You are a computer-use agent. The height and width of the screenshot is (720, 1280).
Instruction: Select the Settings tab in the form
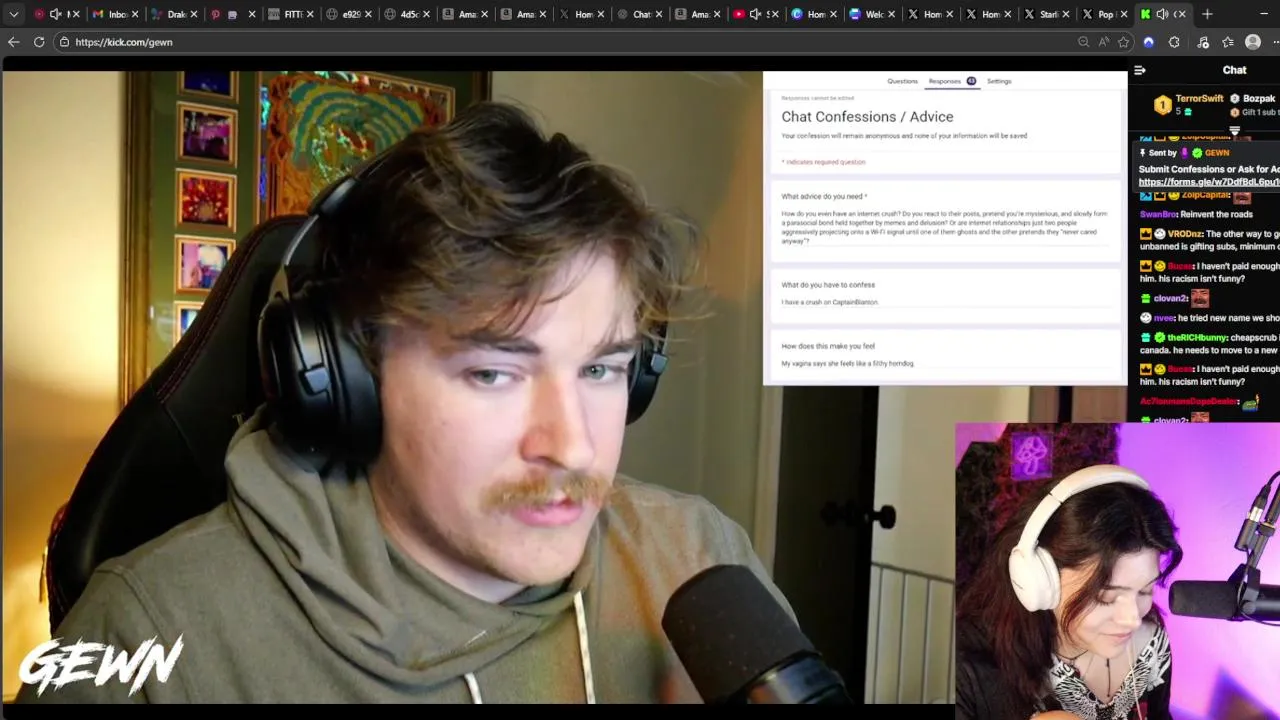point(999,81)
